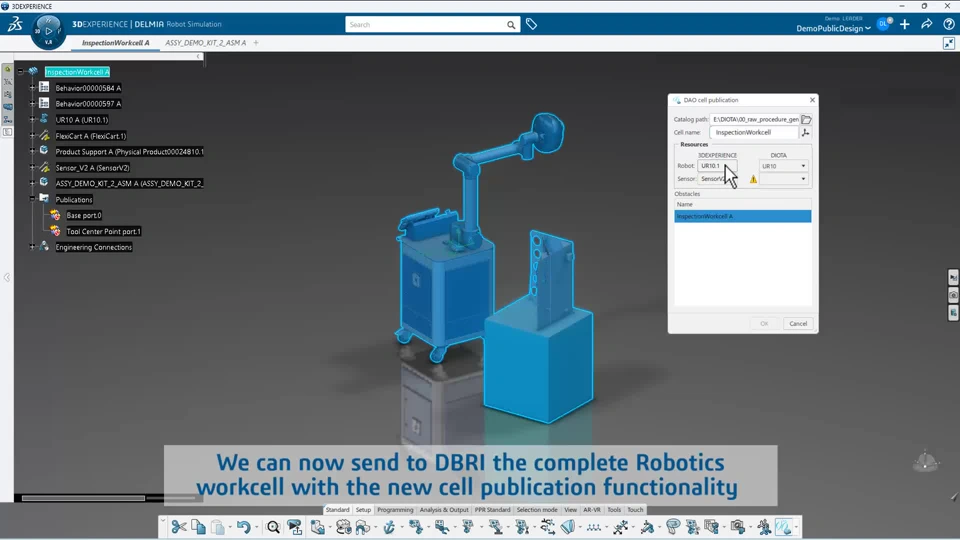The height and width of the screenshot is (540, 960).
Task: Click the Paste clipboard icon in the toolbar
Action: point(218,527)
